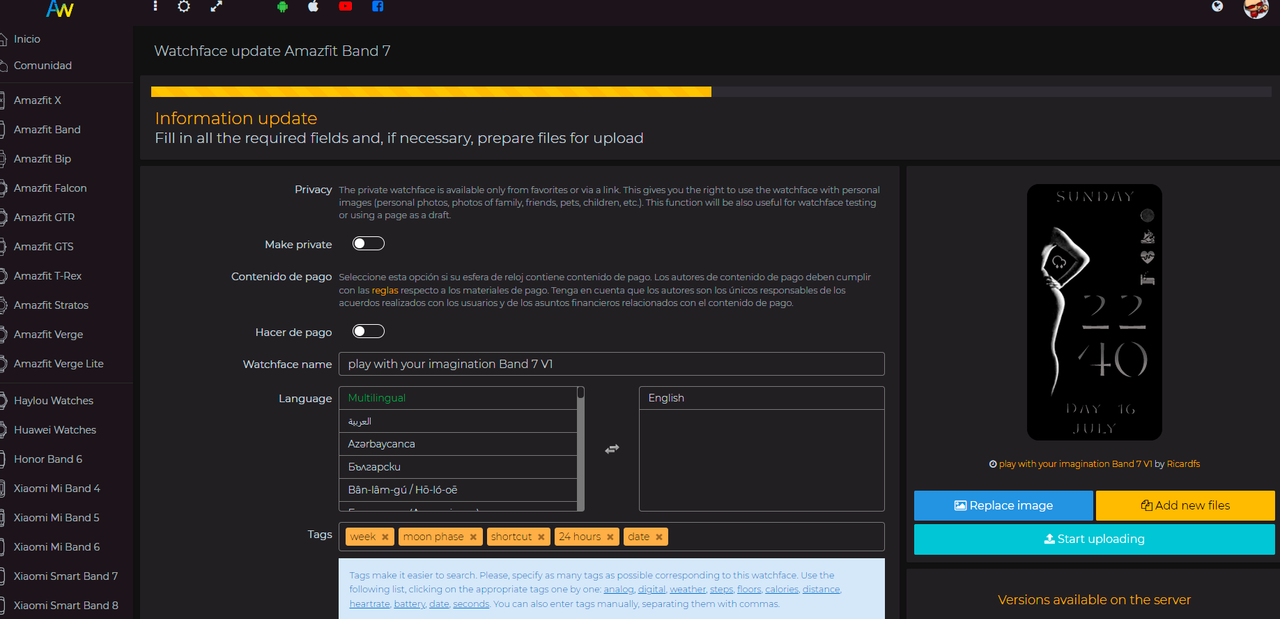Click the yellow upload progress bar
1280x619 pixels.
(x=431, y=92)
